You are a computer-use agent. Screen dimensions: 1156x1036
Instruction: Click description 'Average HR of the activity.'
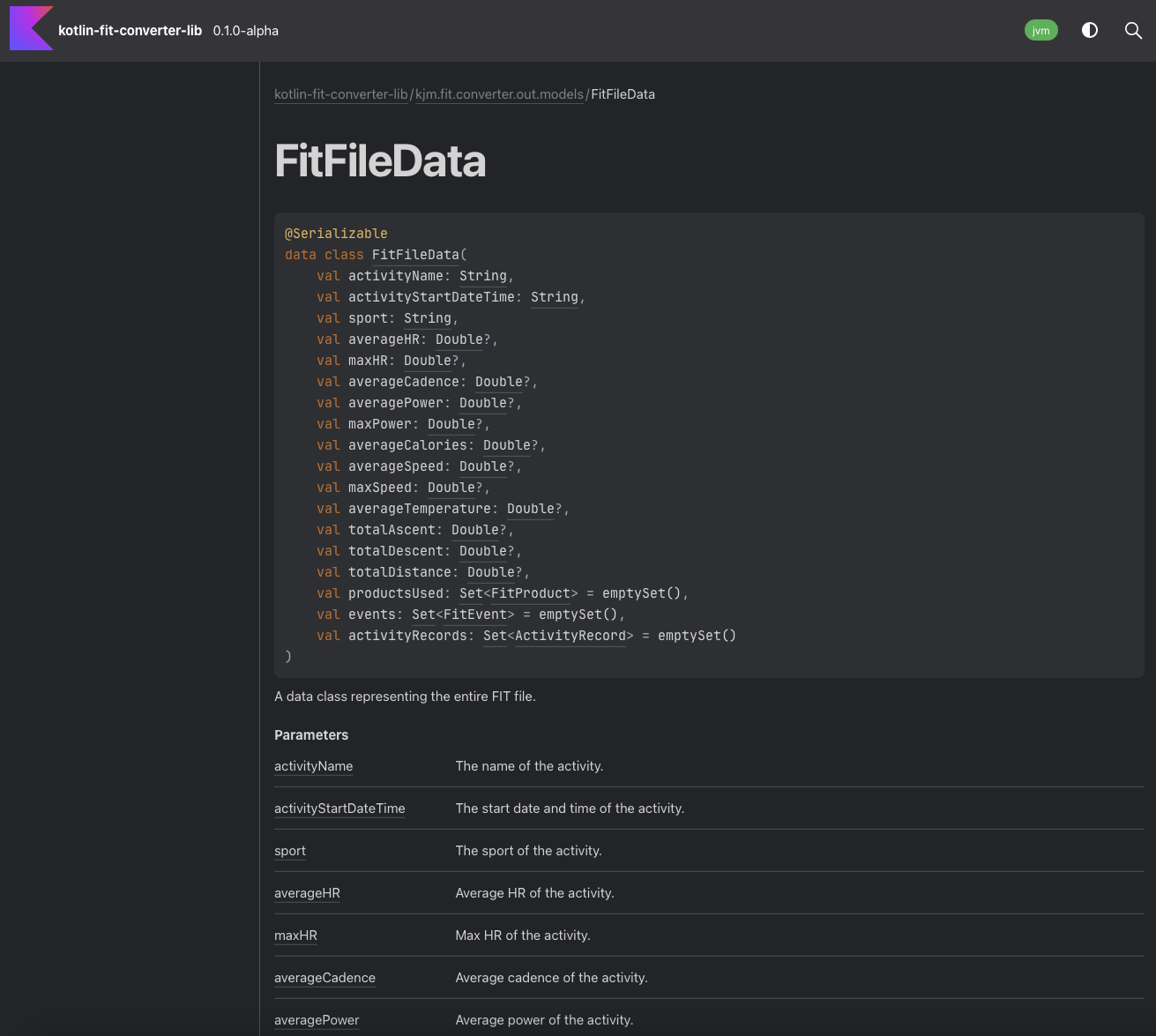[534, 893]
